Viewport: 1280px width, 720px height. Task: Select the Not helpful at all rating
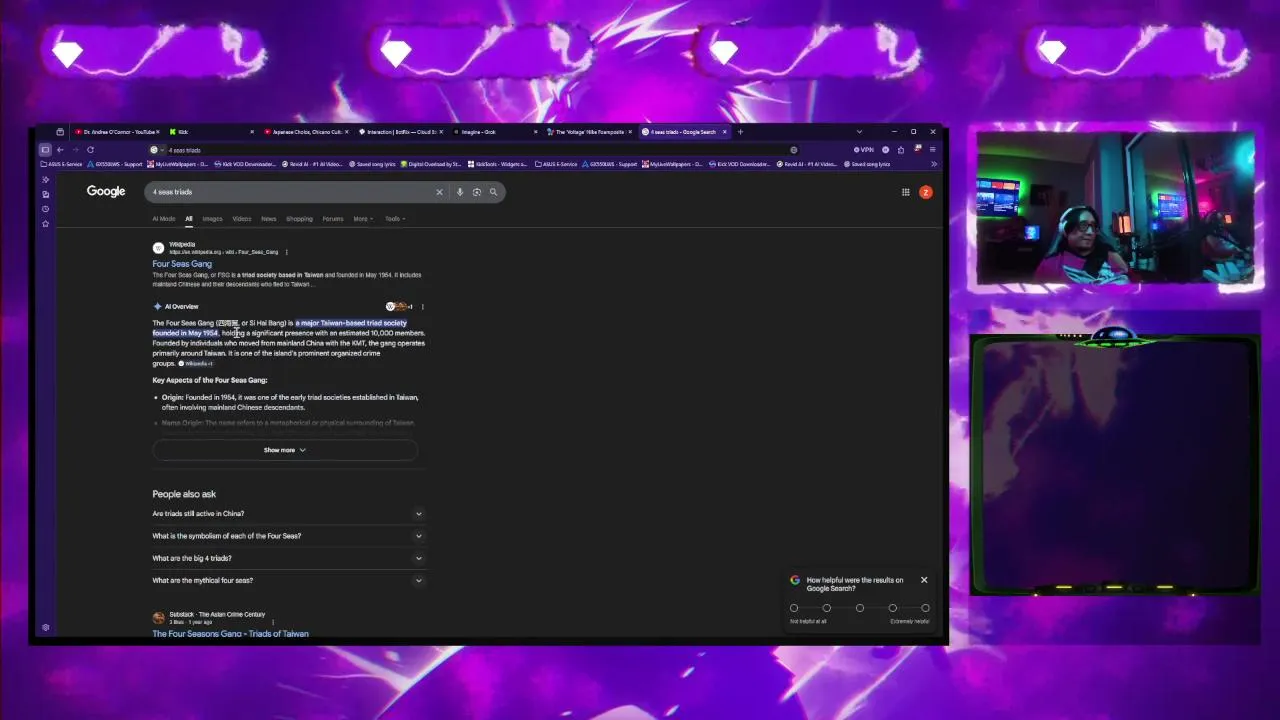(x=794, y=608)
